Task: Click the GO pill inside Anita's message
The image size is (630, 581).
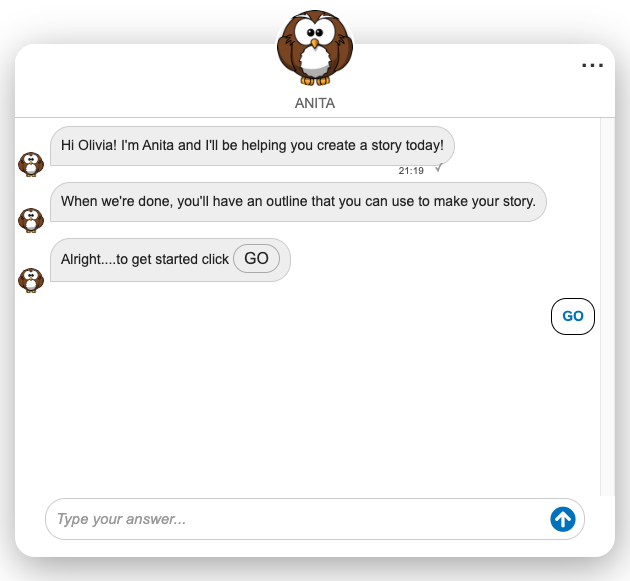Action: 257,259
